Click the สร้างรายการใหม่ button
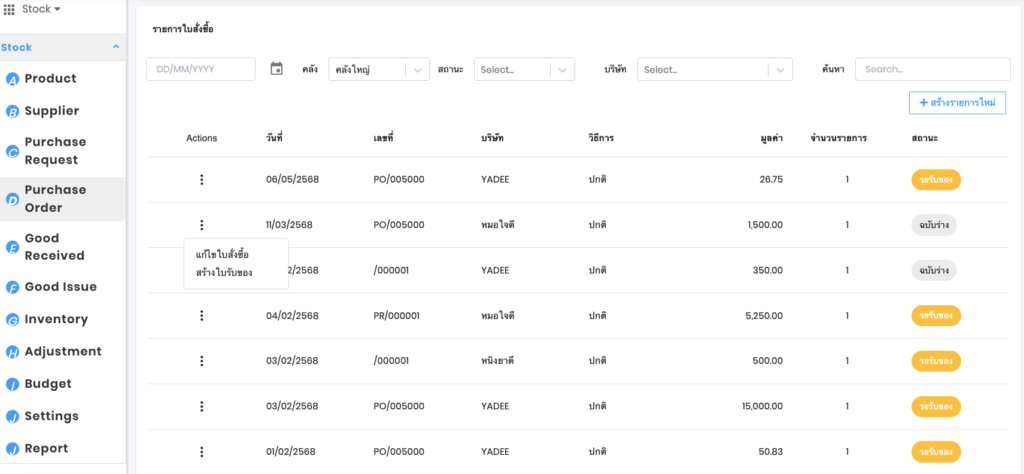Viewport: 1024px width, 474px height. point(957,102)
